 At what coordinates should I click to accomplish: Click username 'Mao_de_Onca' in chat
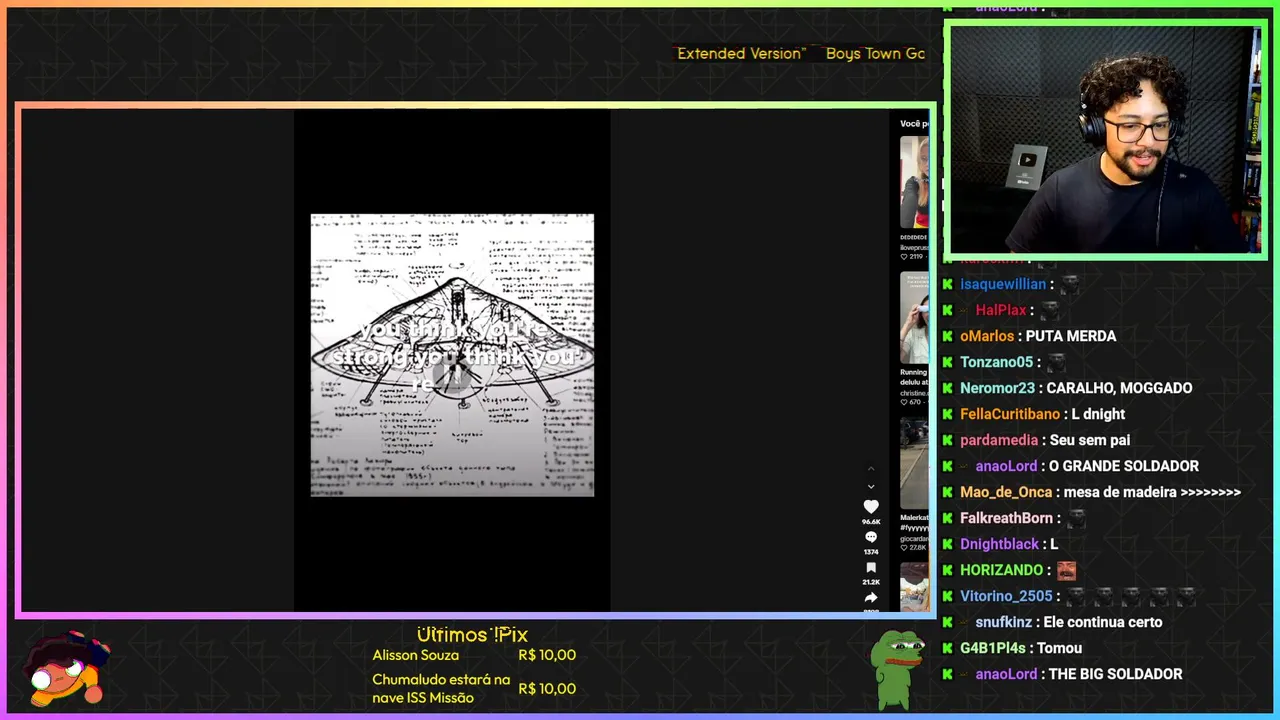[1006, 492]
